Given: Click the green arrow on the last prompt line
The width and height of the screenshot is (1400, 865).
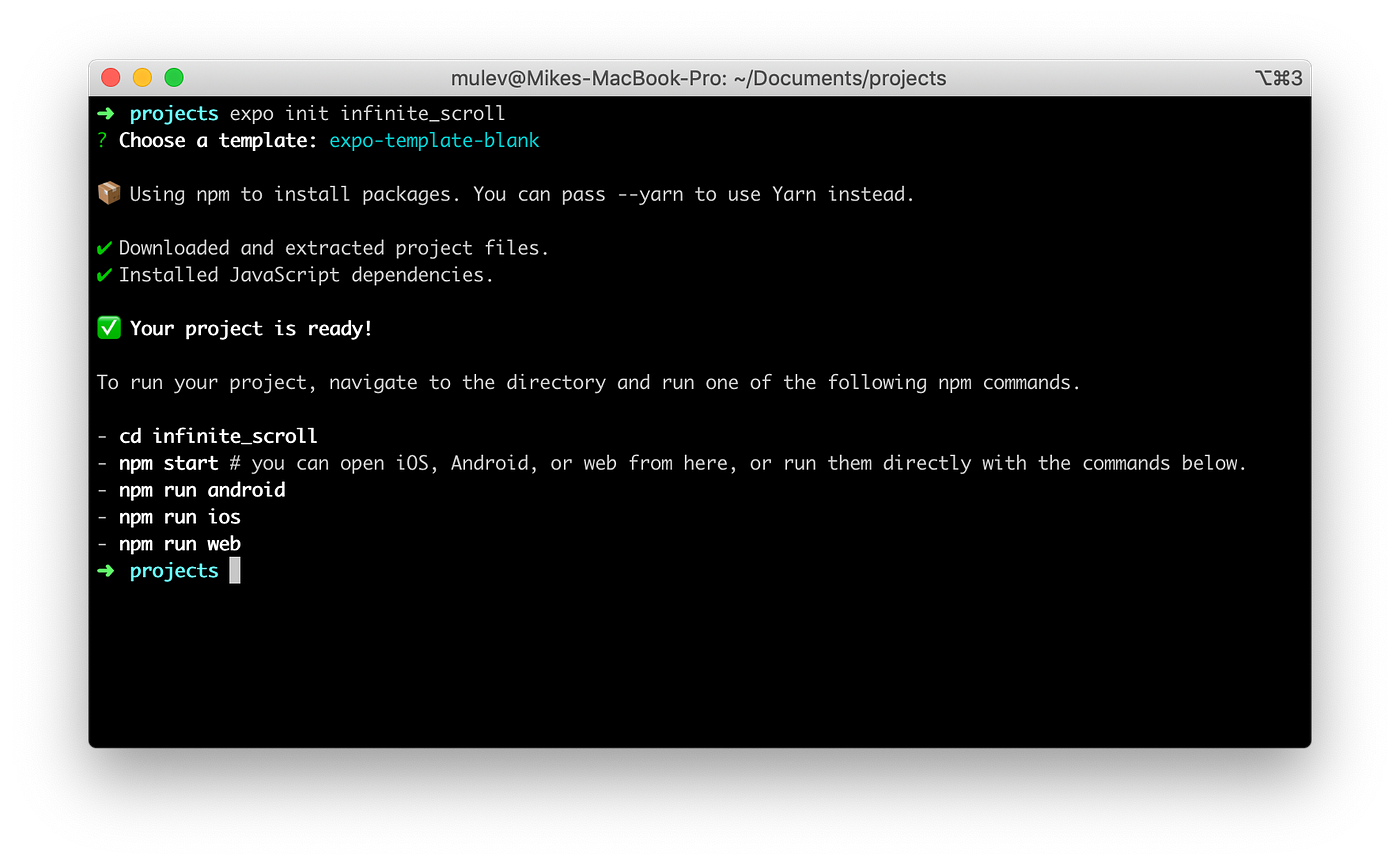Looking at the screenshot, I should point(106,570).
